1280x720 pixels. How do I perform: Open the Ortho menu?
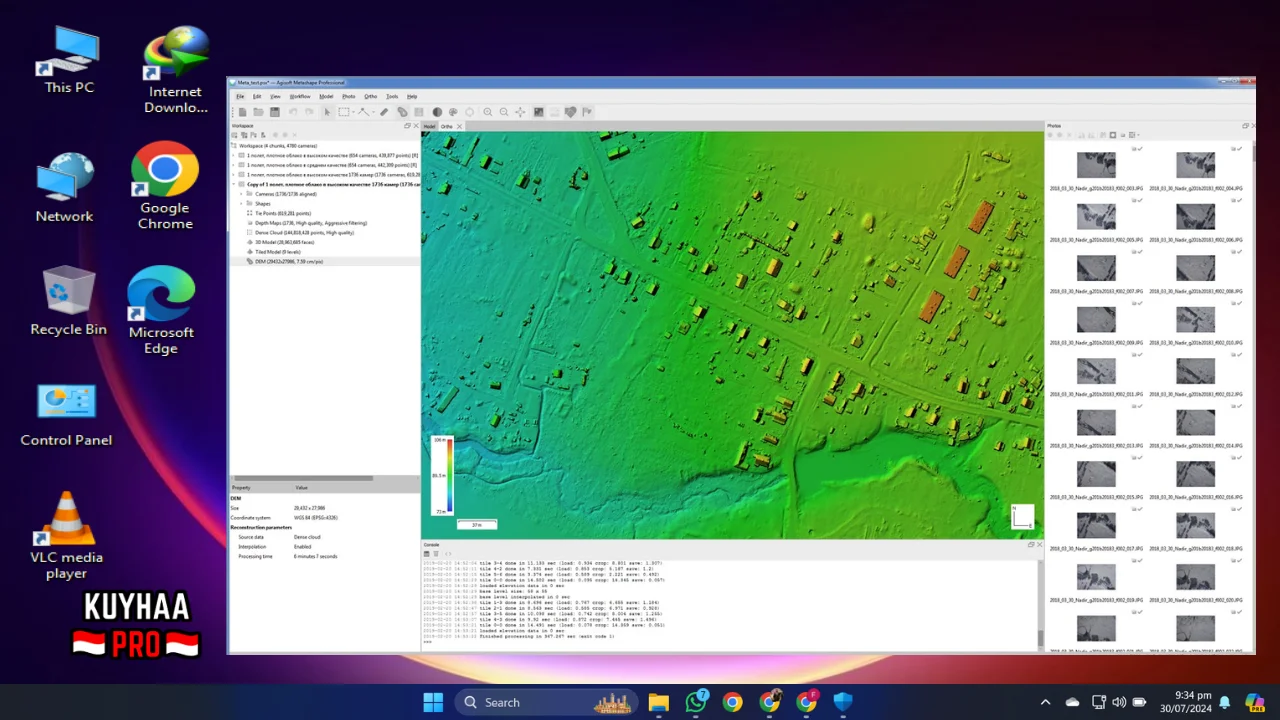pos(370,96)
